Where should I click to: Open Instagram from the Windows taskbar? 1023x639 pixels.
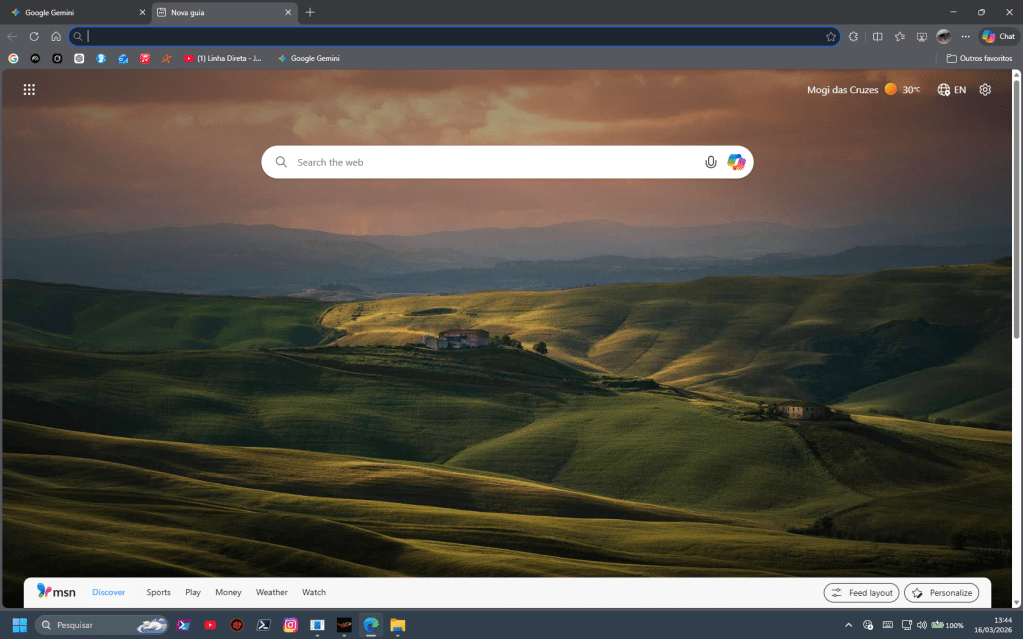point(290,625)
